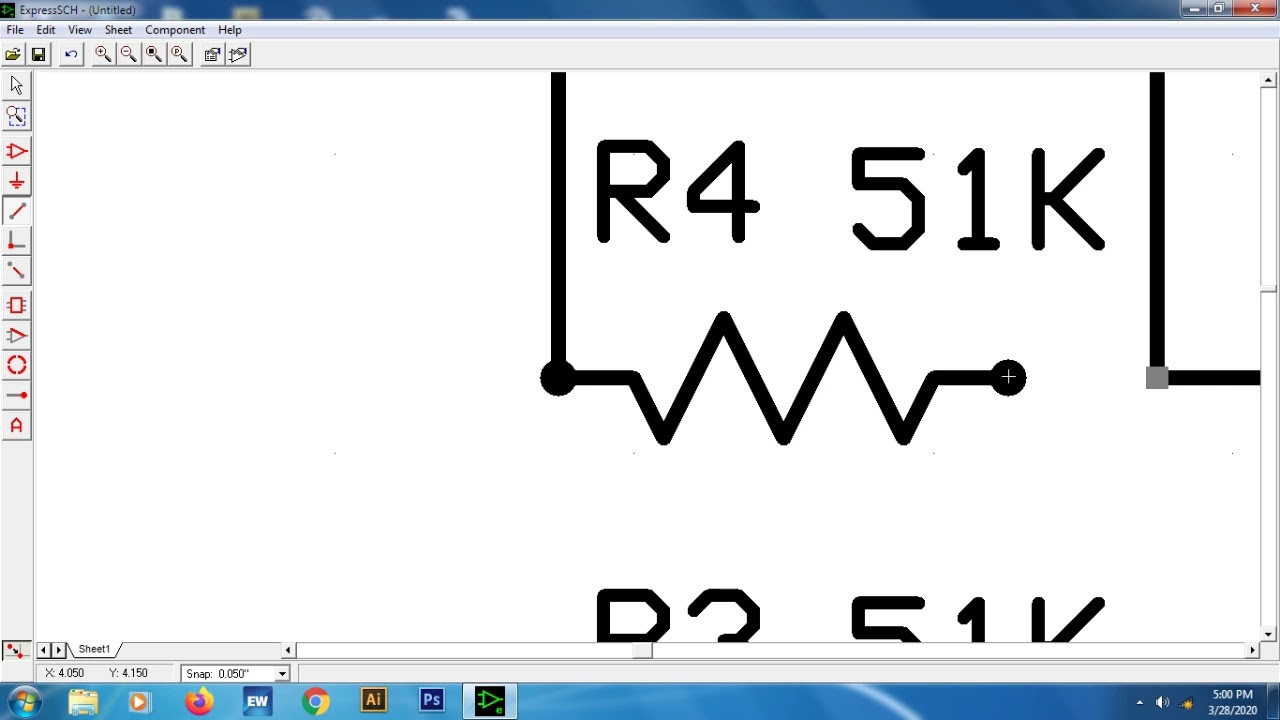Open the View menu

coord(80,30)
